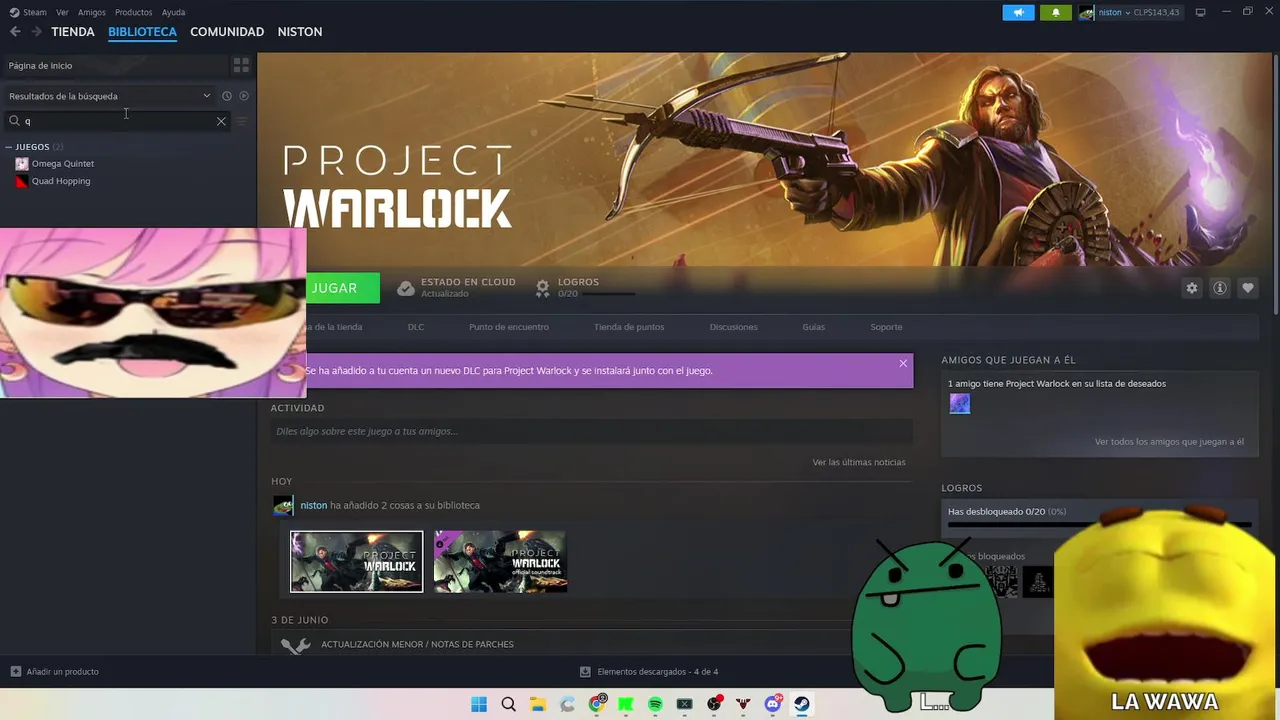Open the Punto de encuentro tab
This screenshot has width=1280, height=720.
point(509,327)
